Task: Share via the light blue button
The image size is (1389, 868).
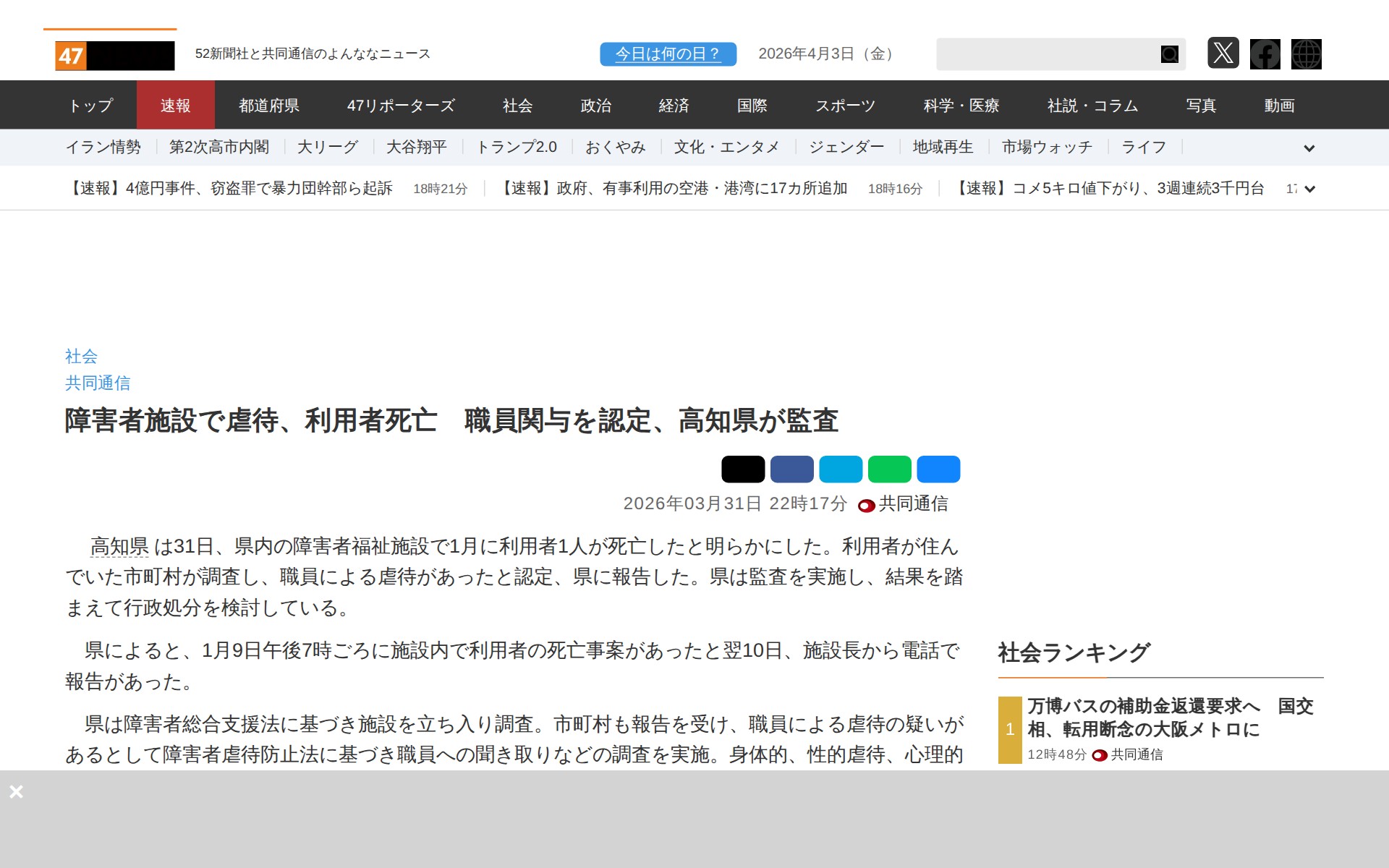Action: pyautogui.click(x=841, y=469)
